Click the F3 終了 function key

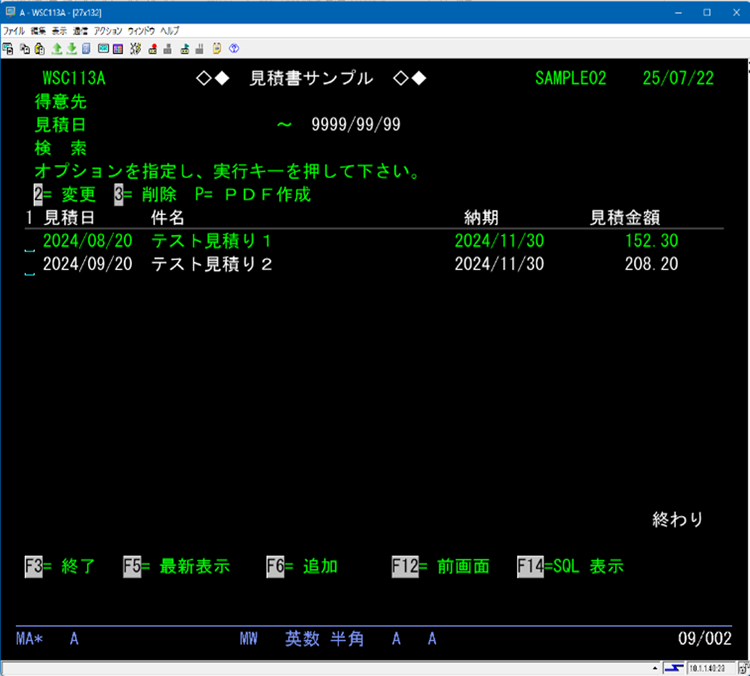point(59,566)
